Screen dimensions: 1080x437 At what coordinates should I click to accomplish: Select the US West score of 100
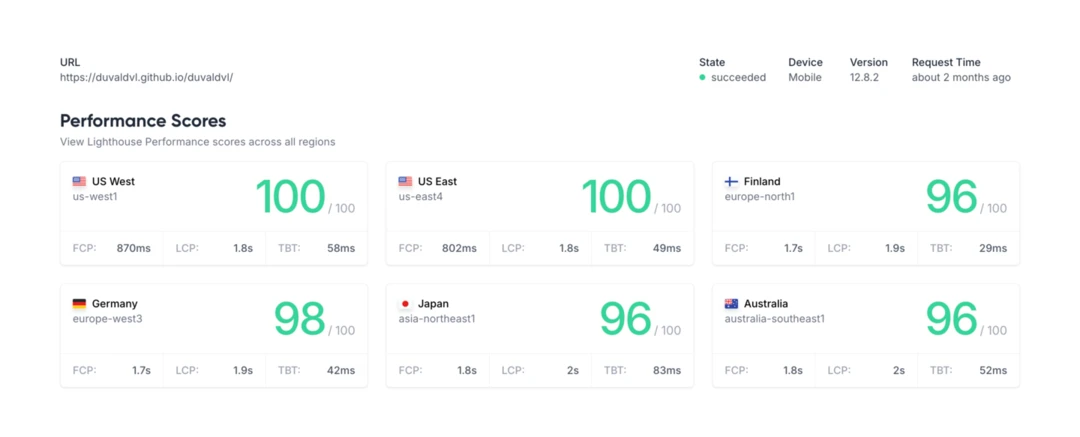[x=290, y=197]
